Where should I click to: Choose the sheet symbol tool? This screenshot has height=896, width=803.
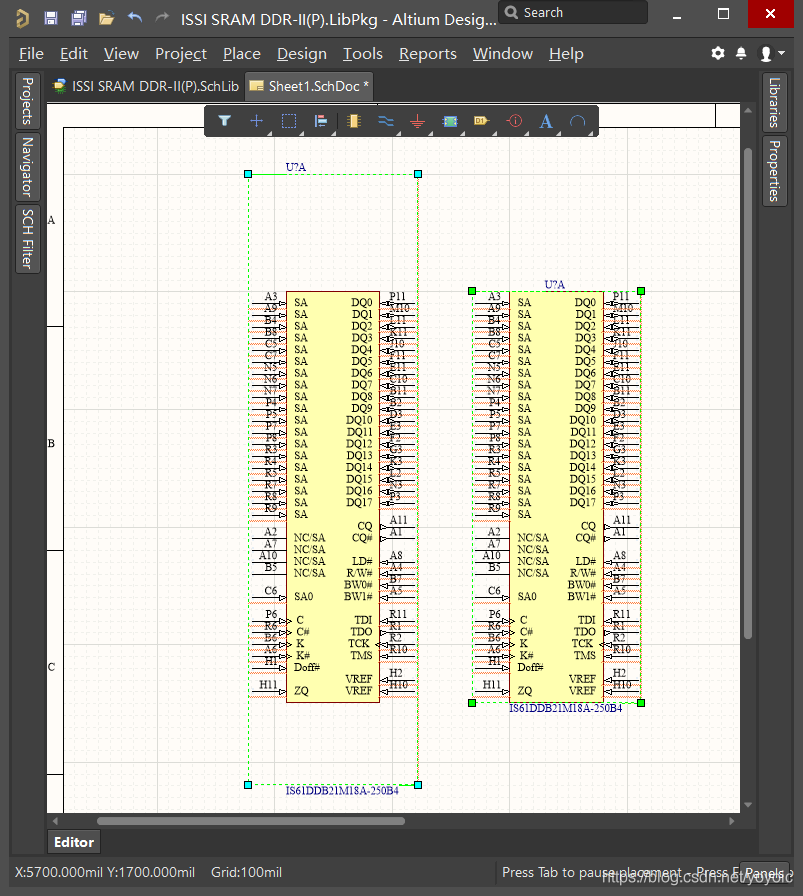(450, 121)
